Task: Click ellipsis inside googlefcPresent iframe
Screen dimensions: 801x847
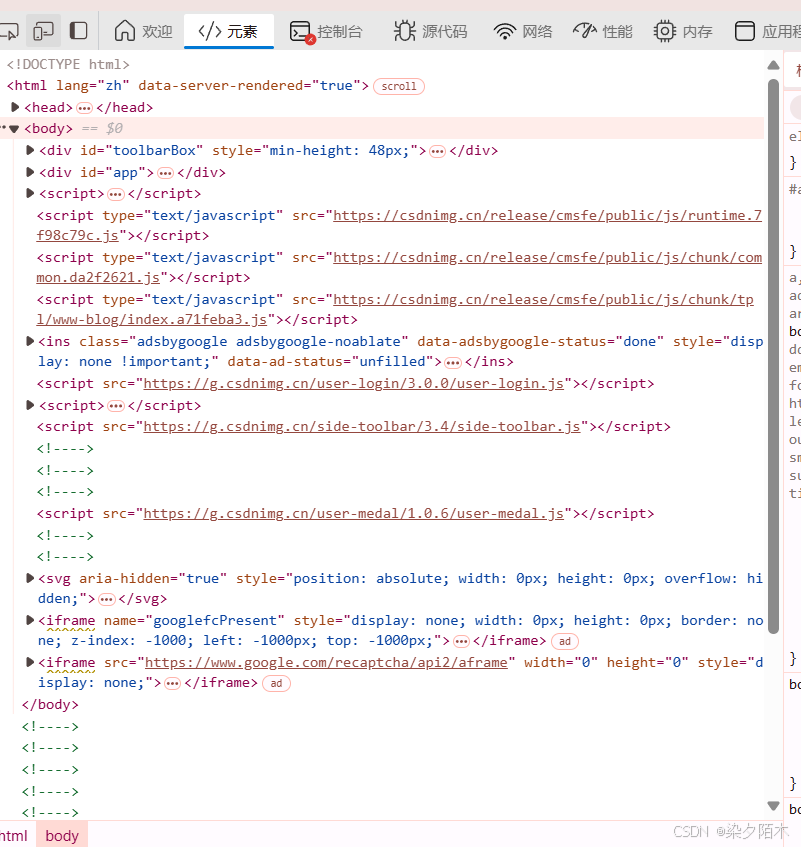Action: pyautogui.click(x=461, y=642)
